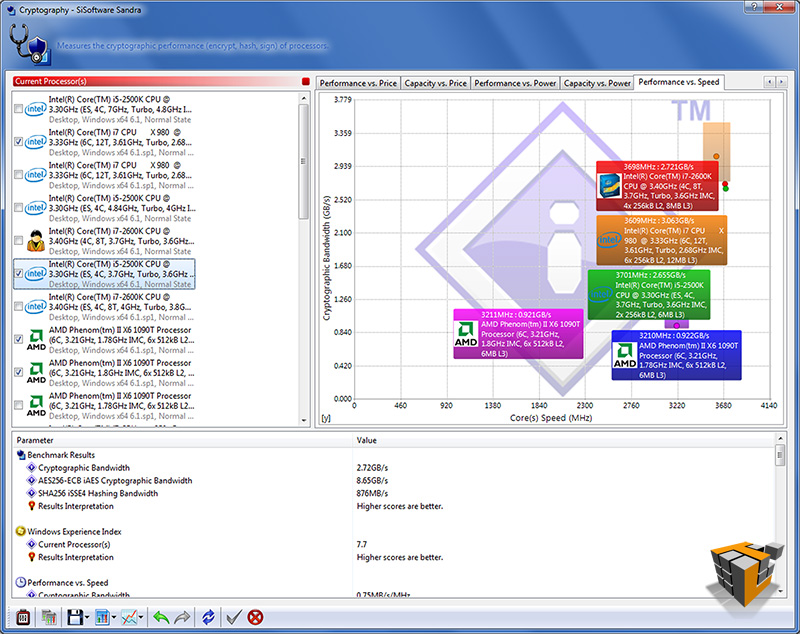Select the AES256-ECB iAES Cryptographic Bandwidth row
Screen dimensions: 800x634
pos(115,480)
